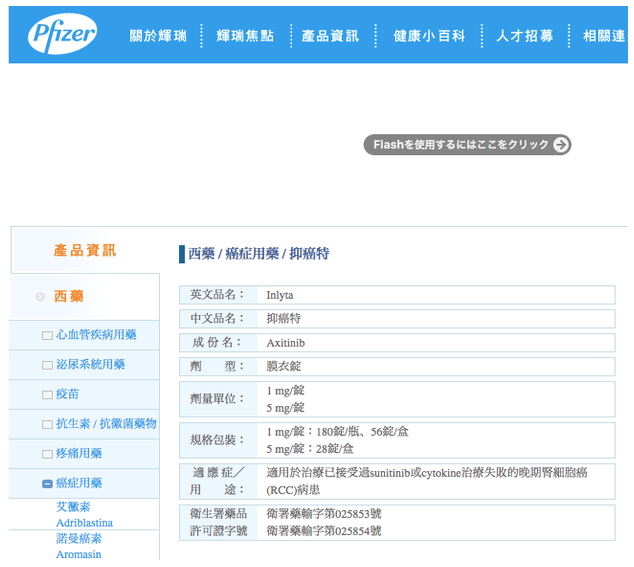Click the 劑型 row label

[218, 366]
